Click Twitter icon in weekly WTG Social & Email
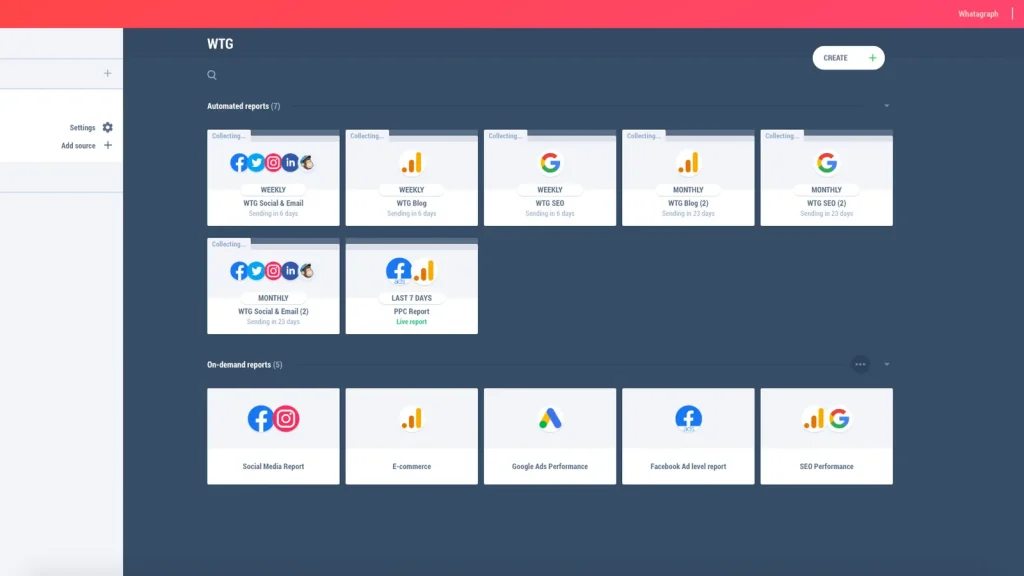Image resolution: width=1024 pixels, height=576 pixels. [256, 163]
